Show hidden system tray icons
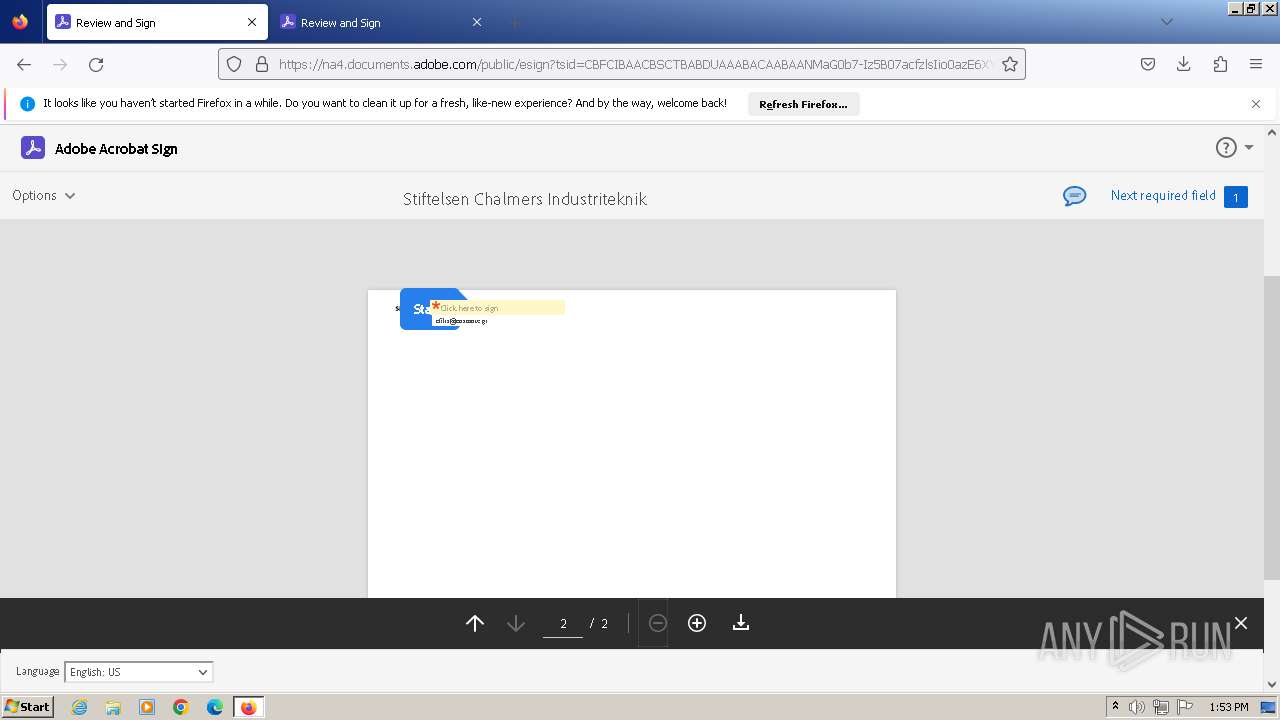 [x=1115, y=707]
